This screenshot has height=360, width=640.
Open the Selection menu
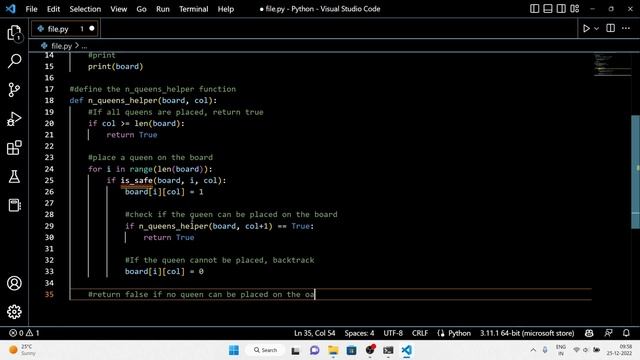85,9
